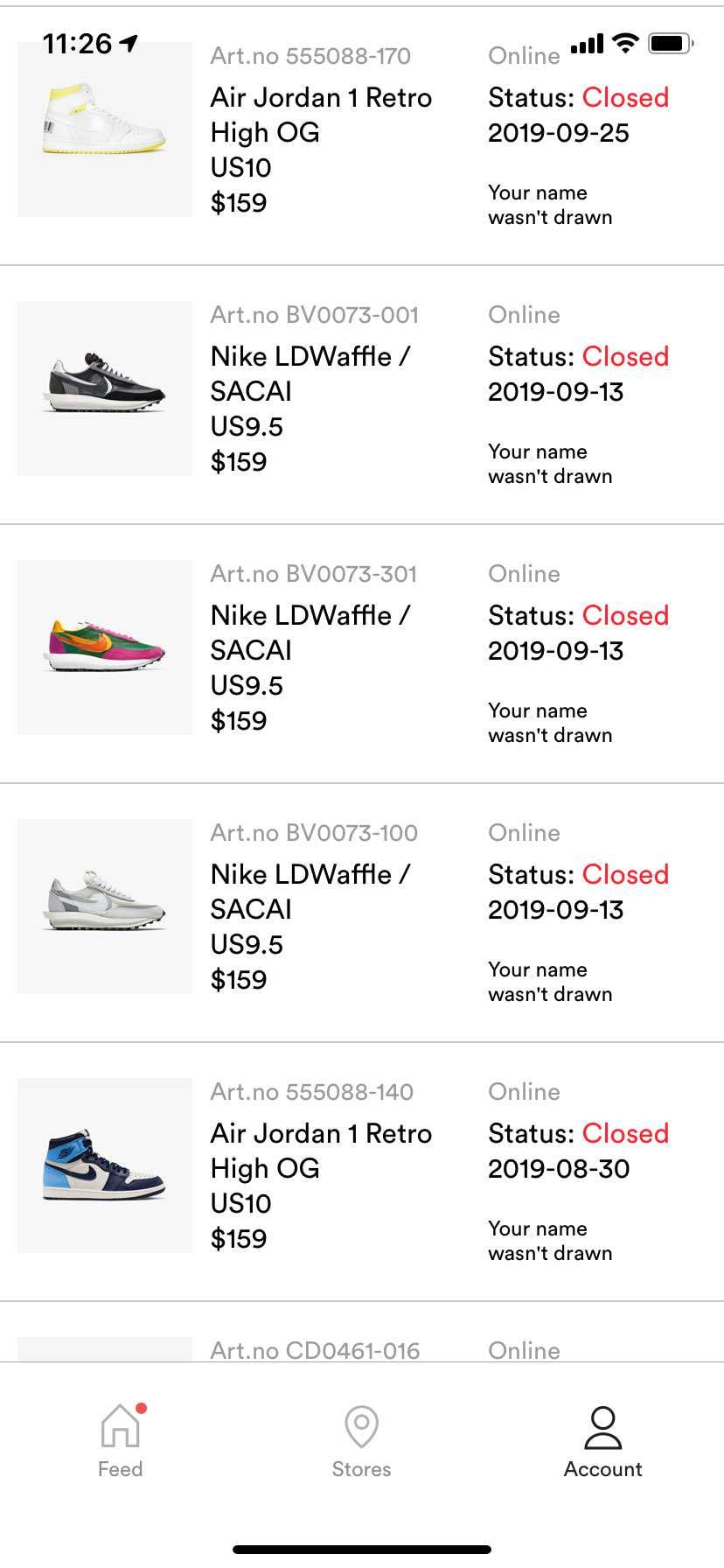This screenshot has width=724, height=1568.
Task: Open the green and pink LDWaffle image
Action: pos(105,647)
